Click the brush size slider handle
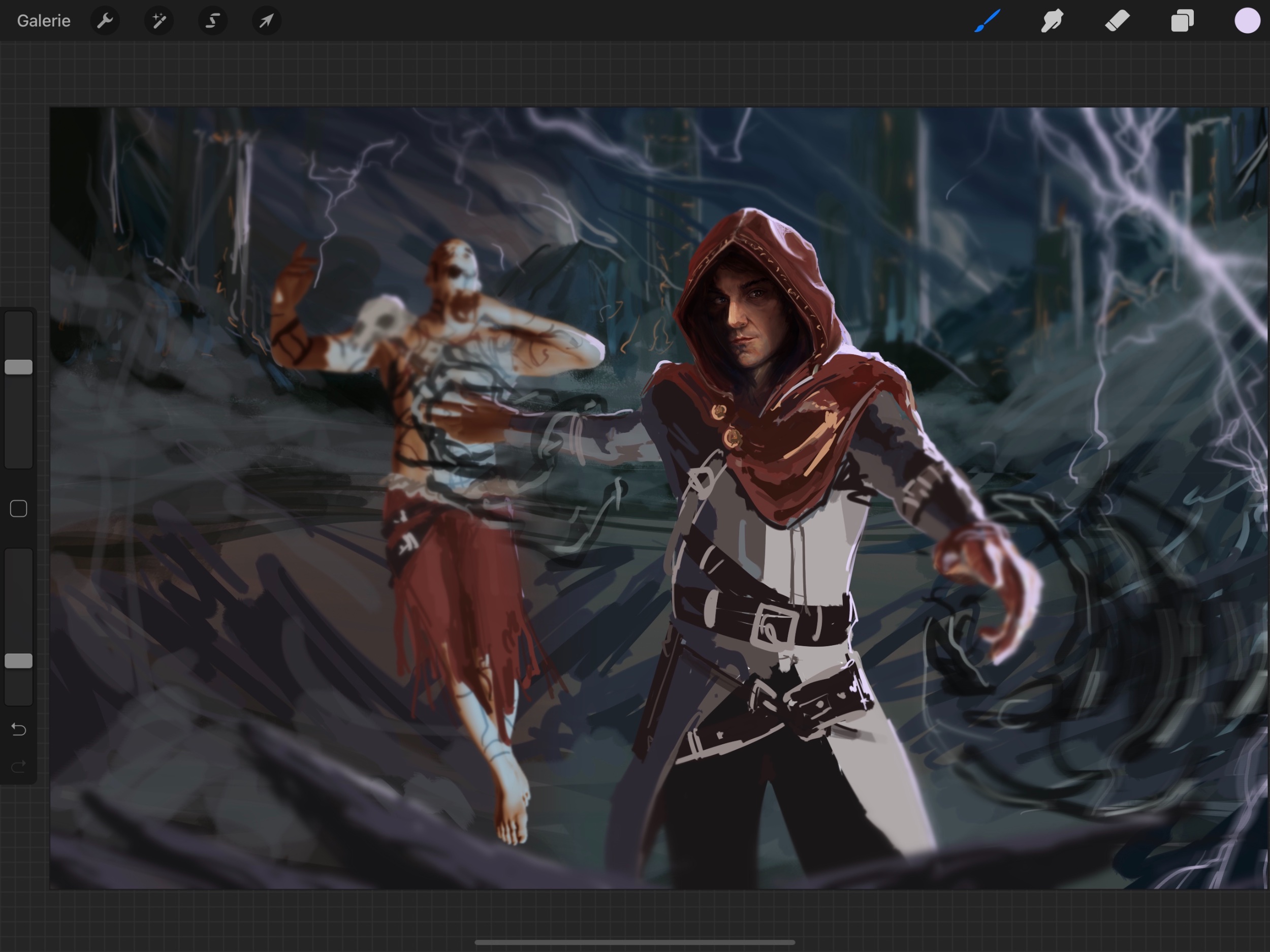 click(18, 367)
